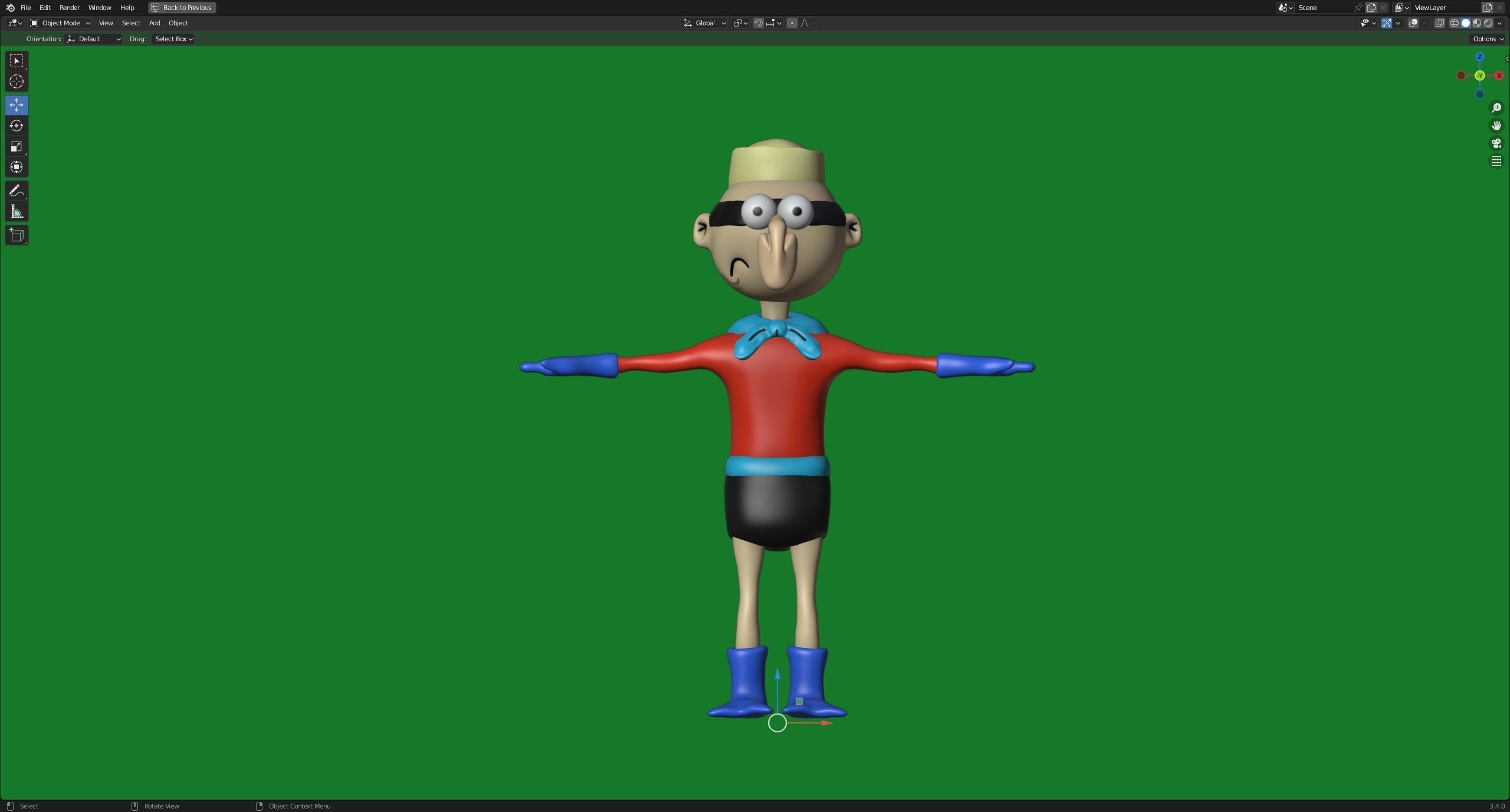Click the viewport zoom magnifier icon
1510x812 pixels.
click(1496, 108)
